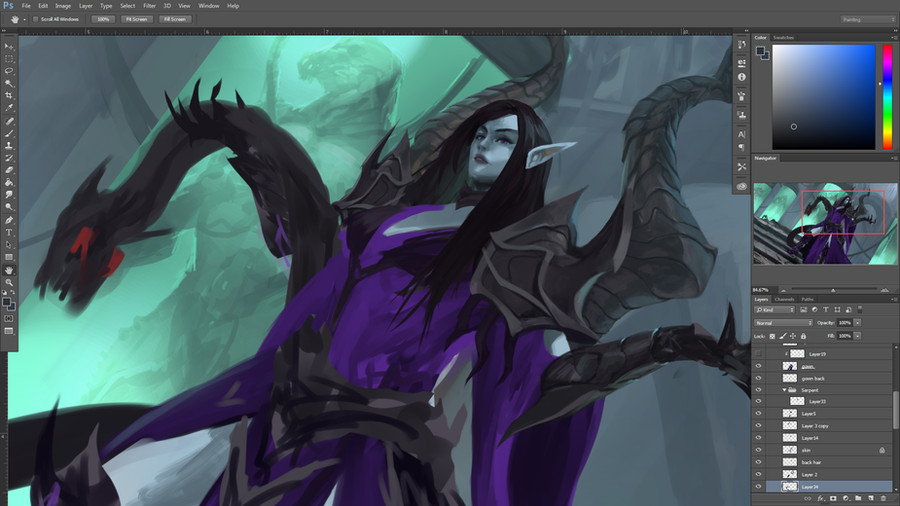
Task: Select the Healing Brush tool
Action: pos(9,122)
